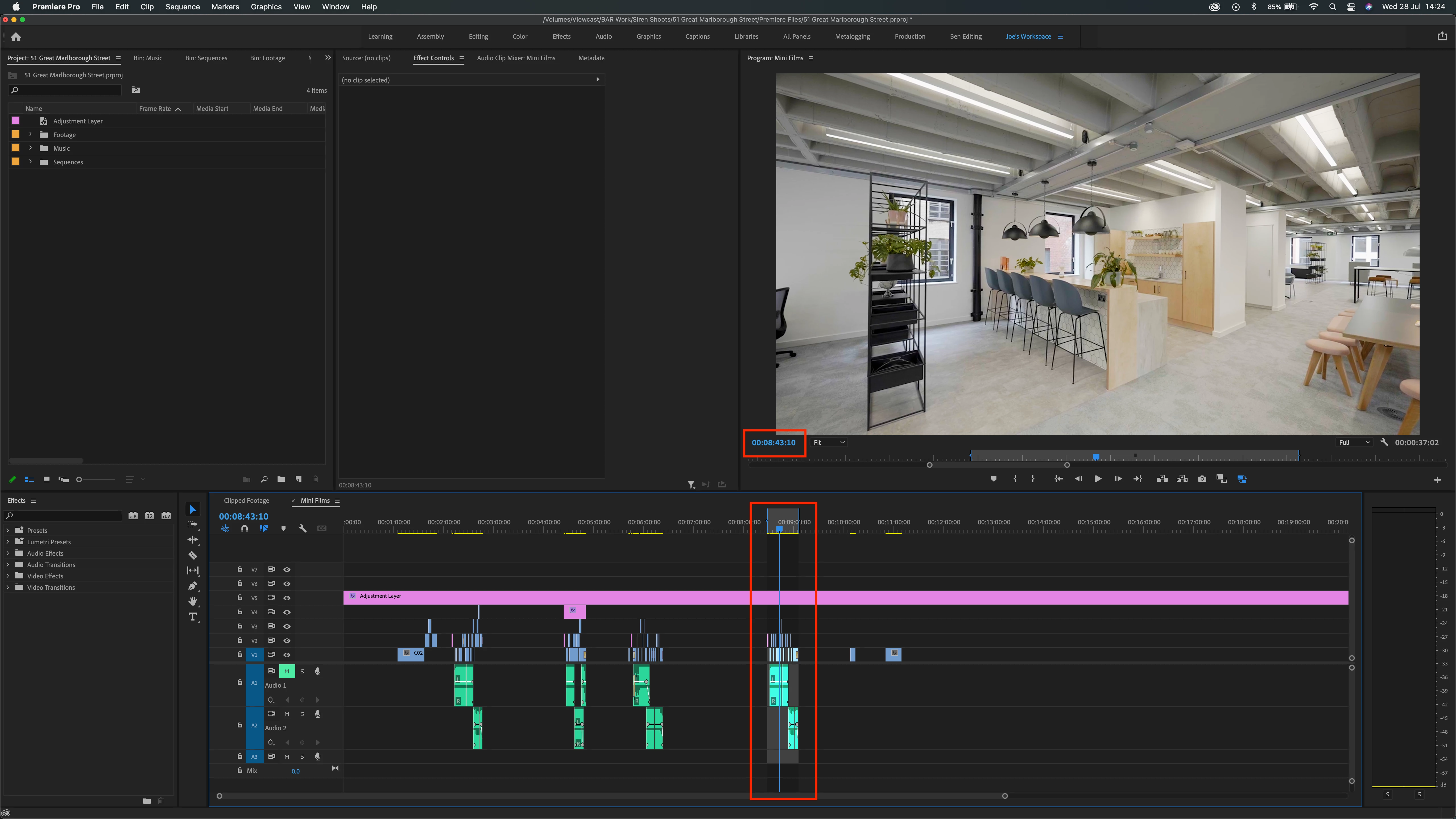Click the Export Frame camera icon
This screenshot has height=819, width=1456.
point(1202,479)
